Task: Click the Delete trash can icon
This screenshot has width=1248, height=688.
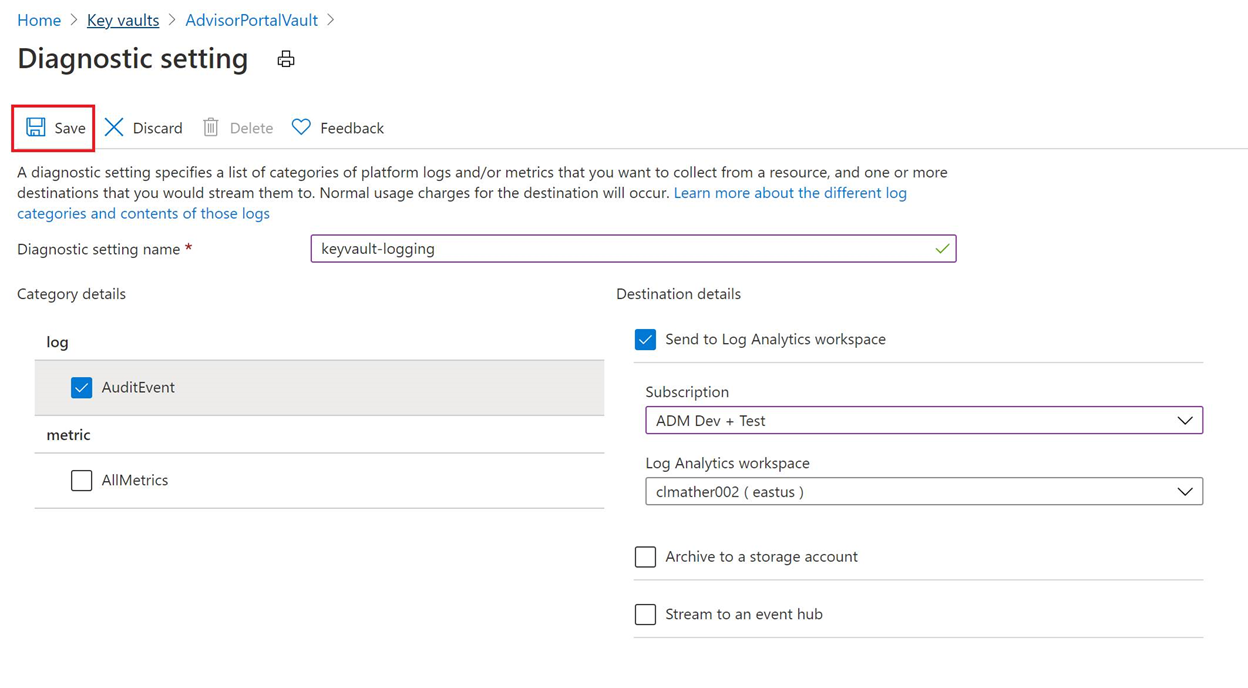Action: click(x=211, y=127)
